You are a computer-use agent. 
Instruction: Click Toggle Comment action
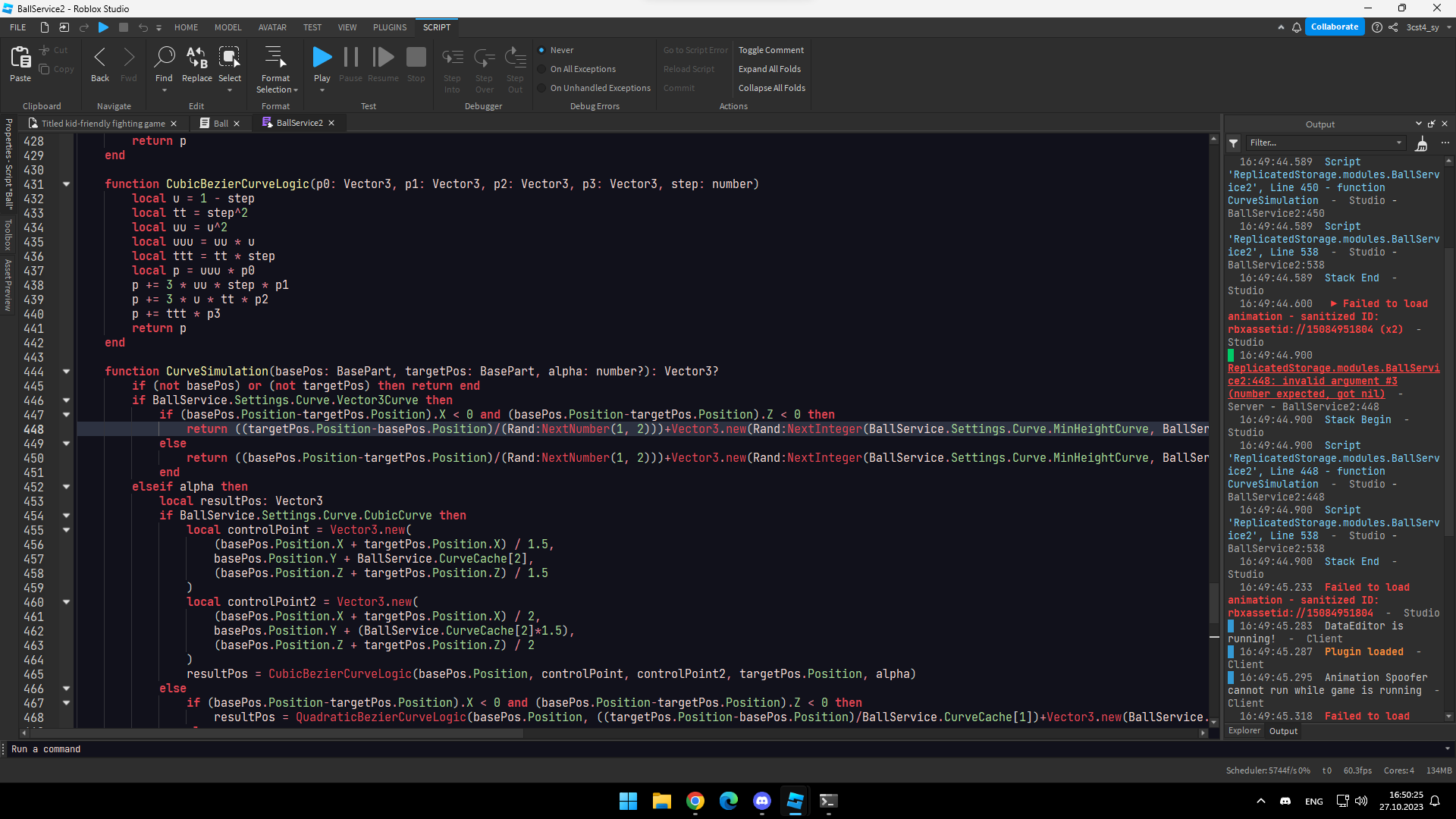pos(770,50)
